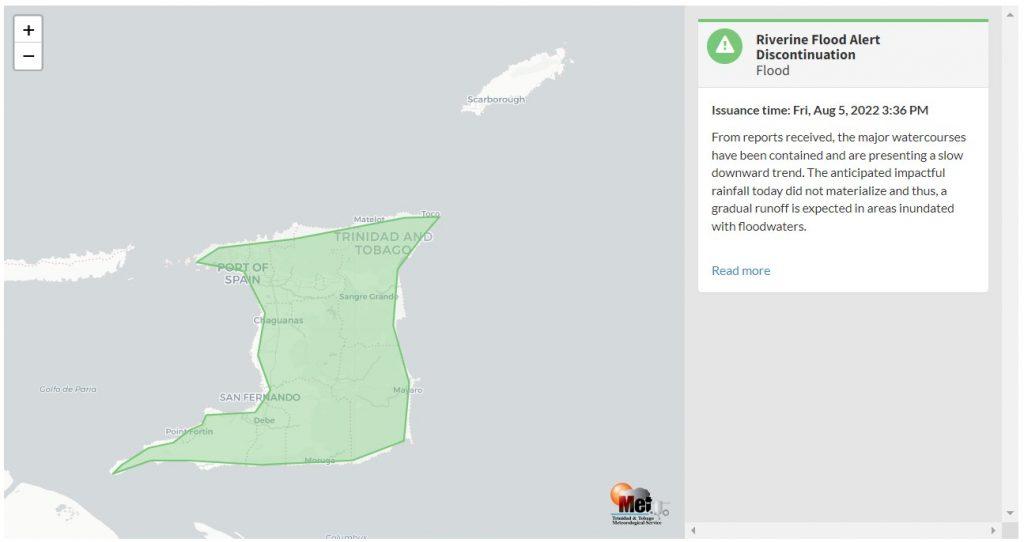Click the Port of Spain map label
The image size is (1024, 542).
(242, 273)
